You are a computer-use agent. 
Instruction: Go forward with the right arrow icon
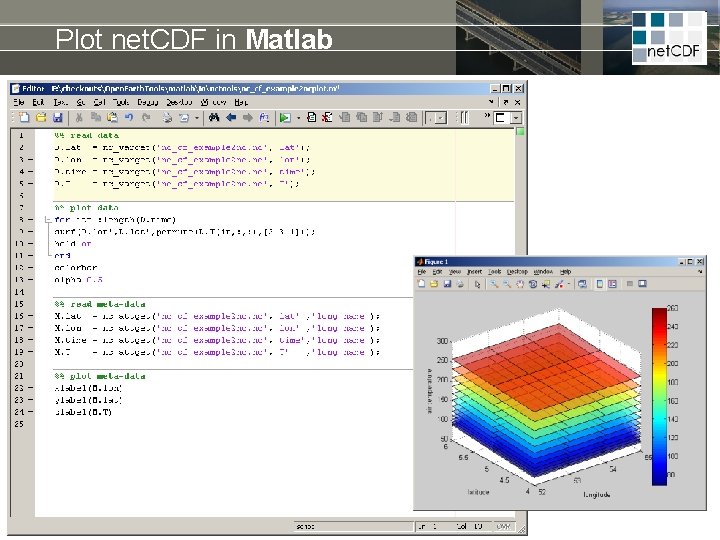tap(248, 118)
